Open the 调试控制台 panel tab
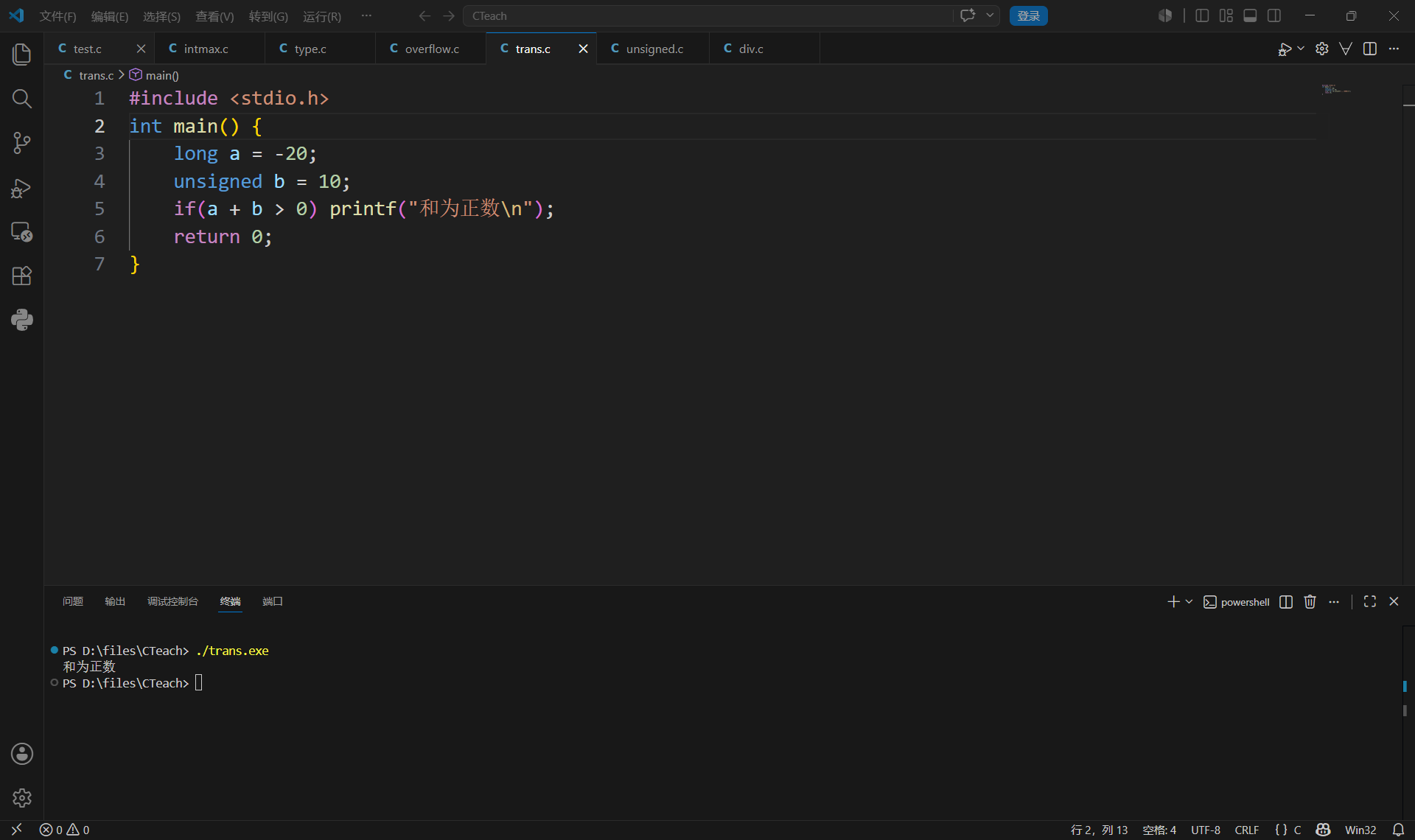1415x840 pixels. [172, 601]
